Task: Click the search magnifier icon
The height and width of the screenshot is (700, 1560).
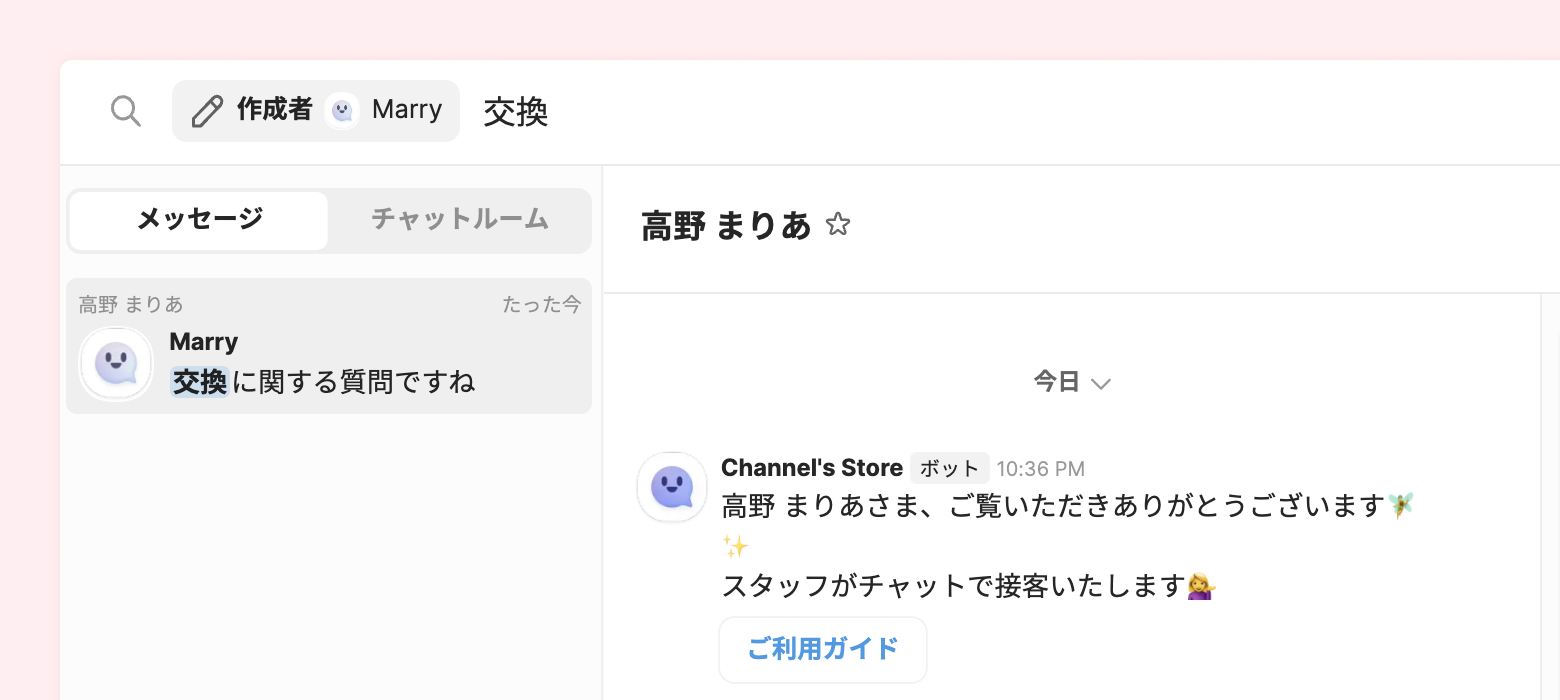Action: tap(125, 111)
